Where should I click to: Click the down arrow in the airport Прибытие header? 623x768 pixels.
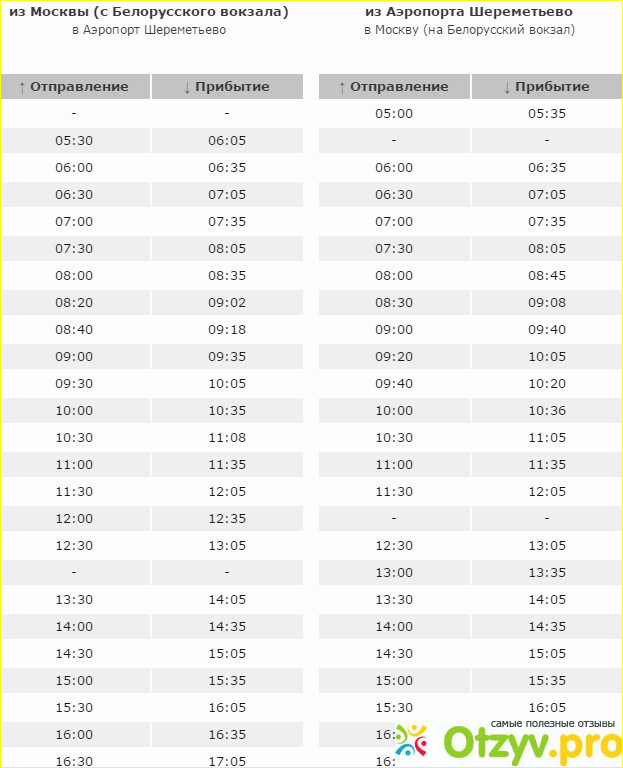tap(507, 87)
